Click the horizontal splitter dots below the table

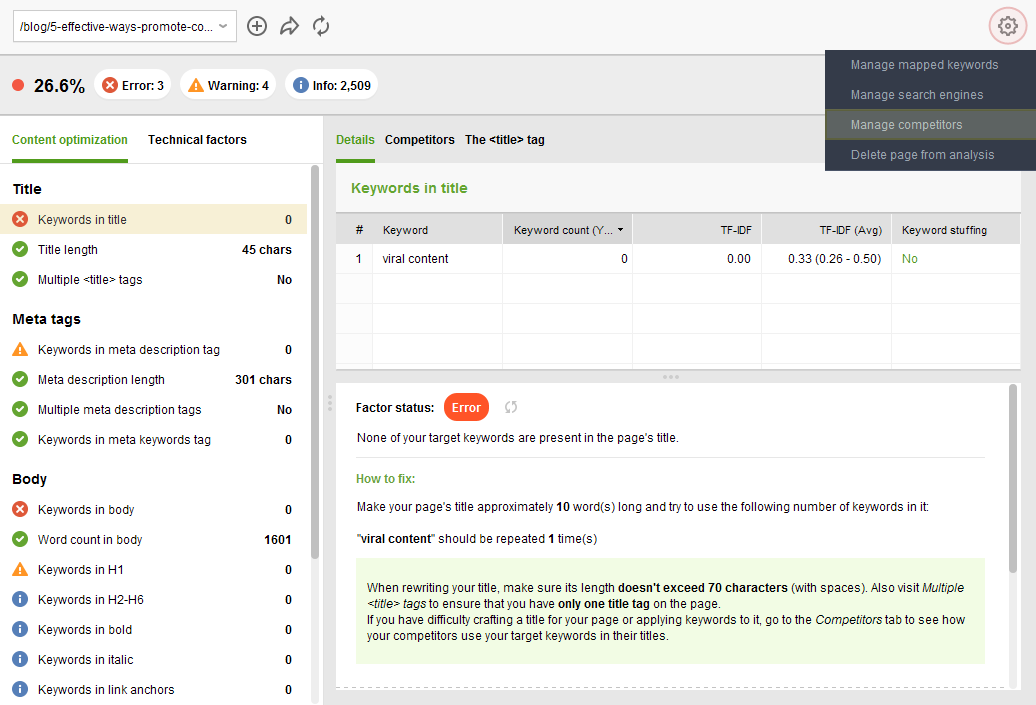(671, 377)
